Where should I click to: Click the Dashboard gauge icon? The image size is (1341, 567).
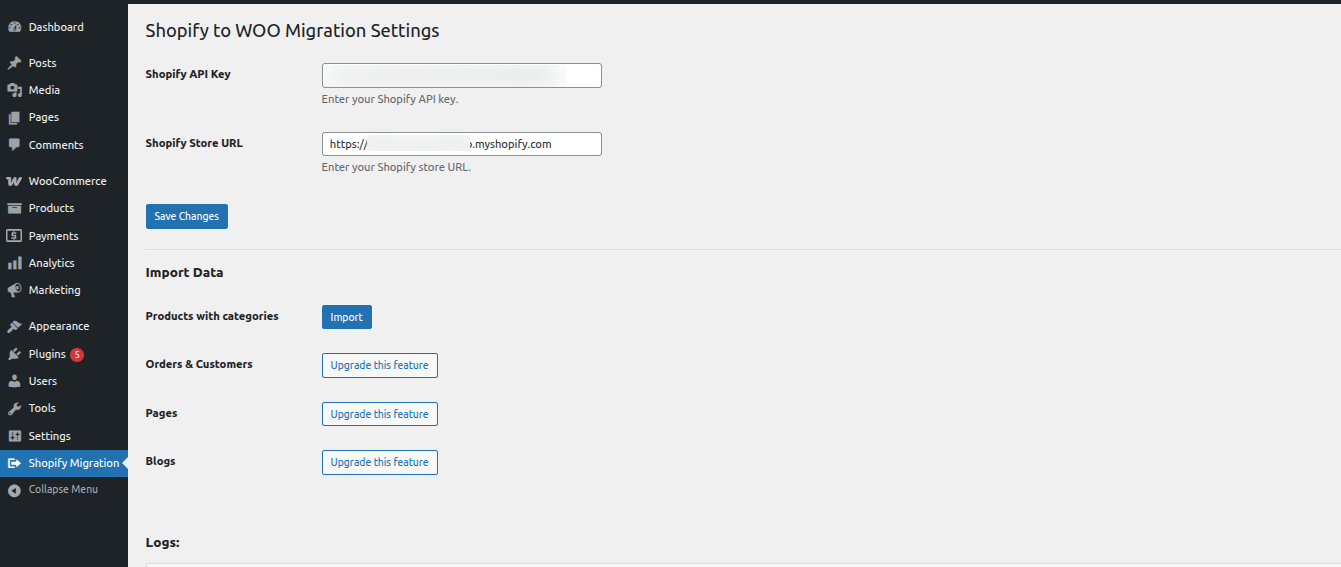coord(14,27)
